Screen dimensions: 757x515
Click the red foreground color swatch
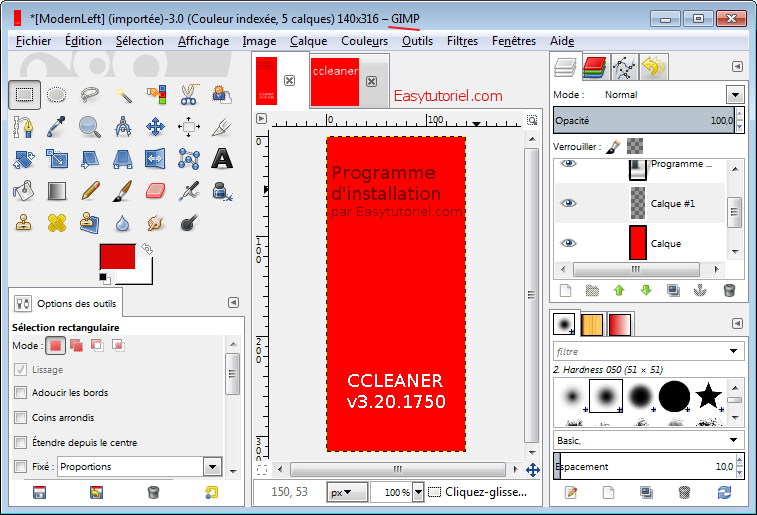[117, 257]
